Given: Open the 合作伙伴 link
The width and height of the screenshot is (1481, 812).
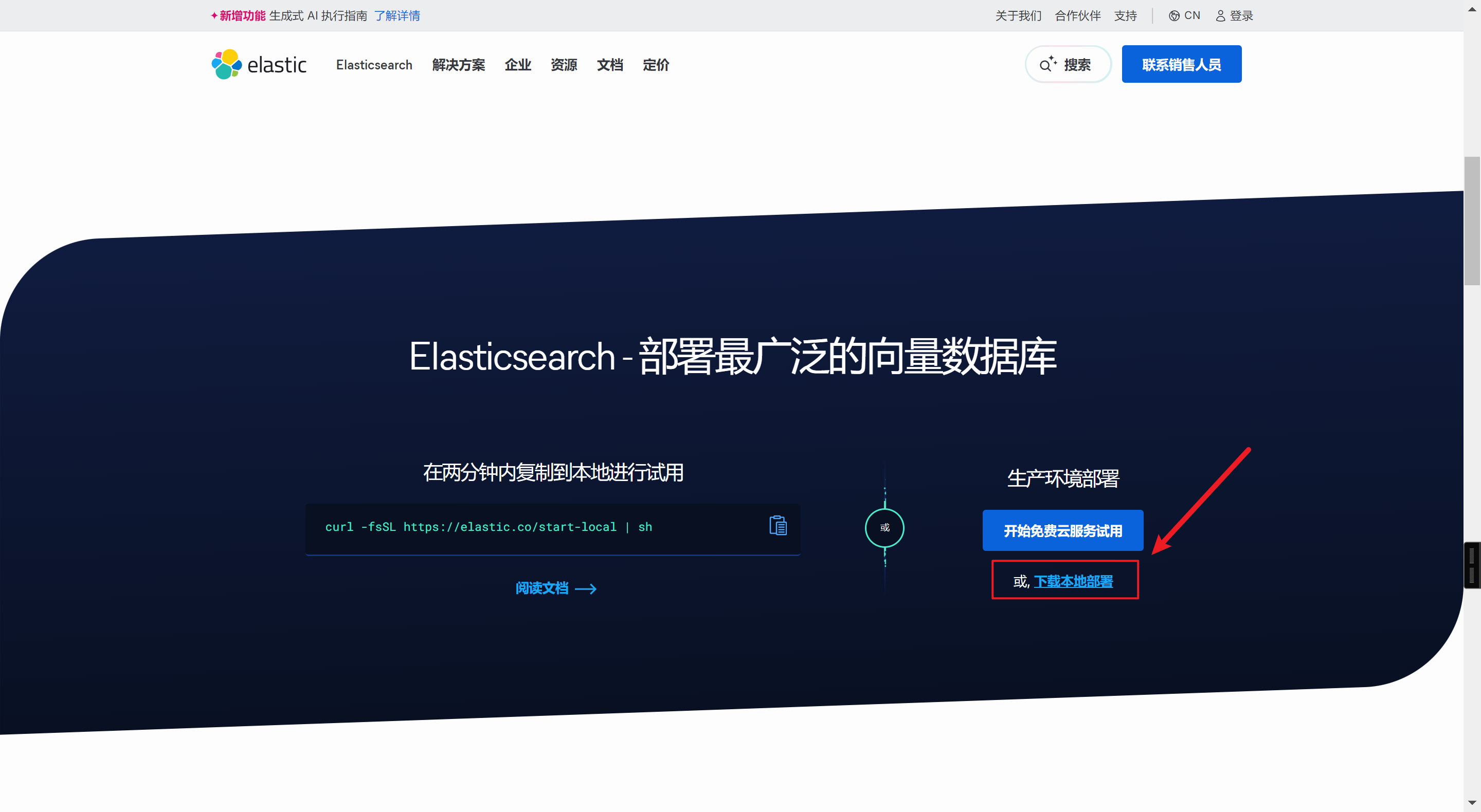Looking at the screenshot, I should [x=1077, y=16].
